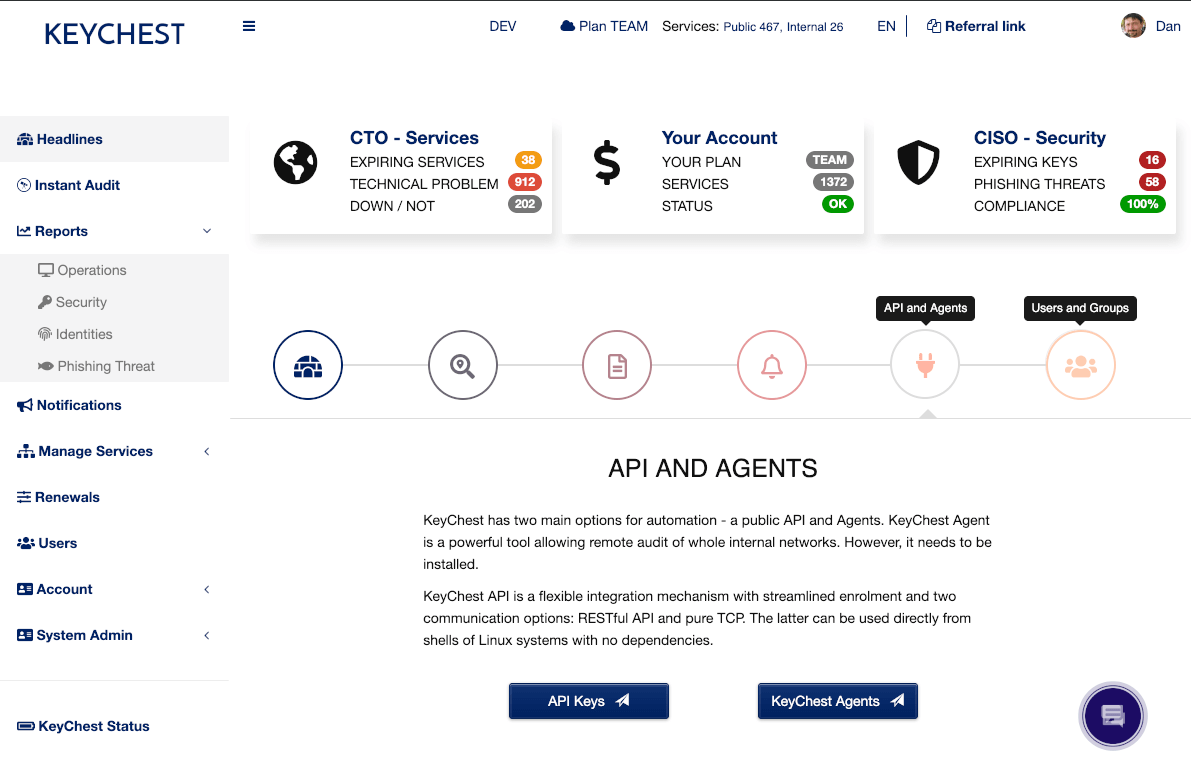Expand the Account sidebar section
The width and height of the screenshot is (1191, 759).
[x=114, y=590]
